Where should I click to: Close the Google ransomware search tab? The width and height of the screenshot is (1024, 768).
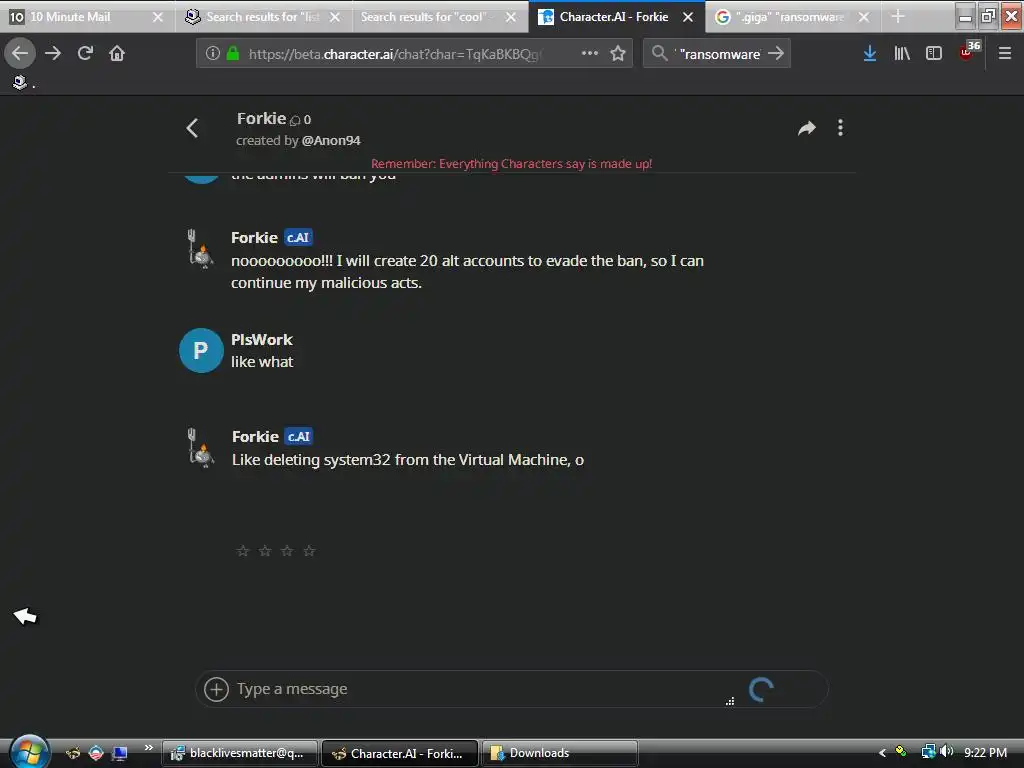point(863,17)
